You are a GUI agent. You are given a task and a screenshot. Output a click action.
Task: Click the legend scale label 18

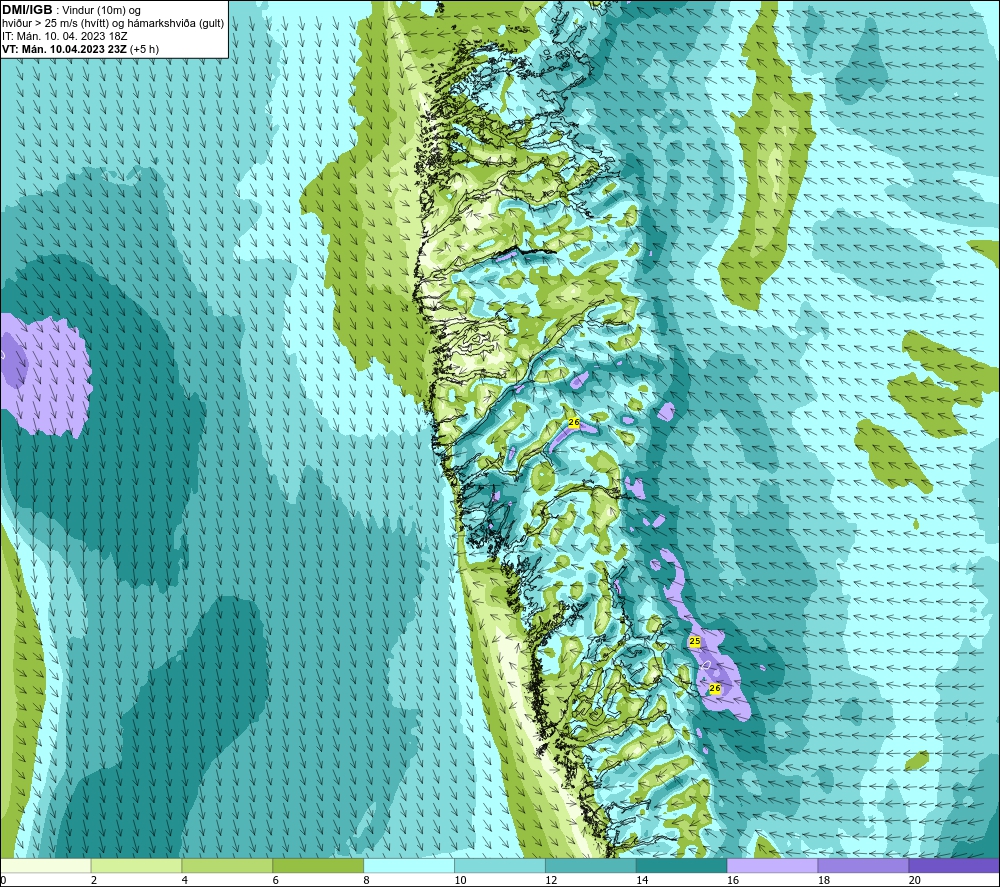[x=824, y=880]
